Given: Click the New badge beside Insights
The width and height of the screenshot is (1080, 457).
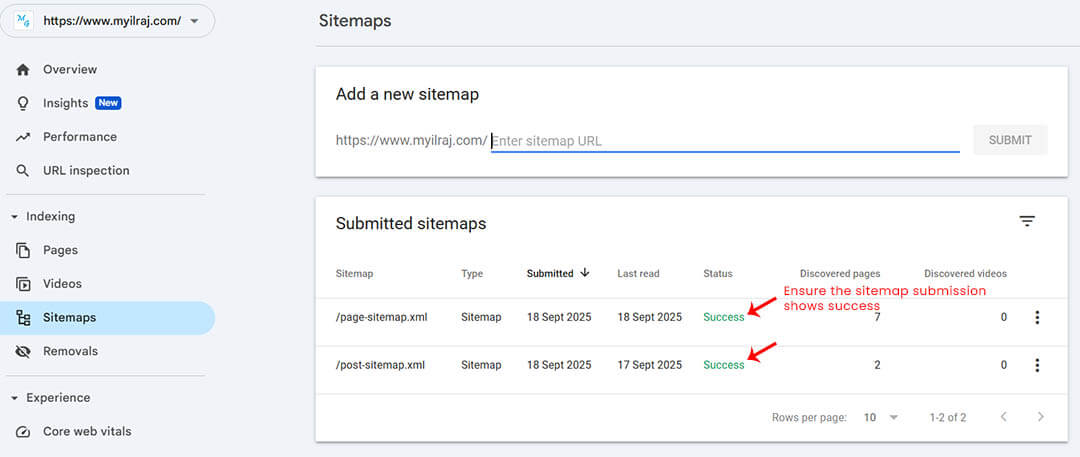Looking at the screenshot, I should 108,103.
